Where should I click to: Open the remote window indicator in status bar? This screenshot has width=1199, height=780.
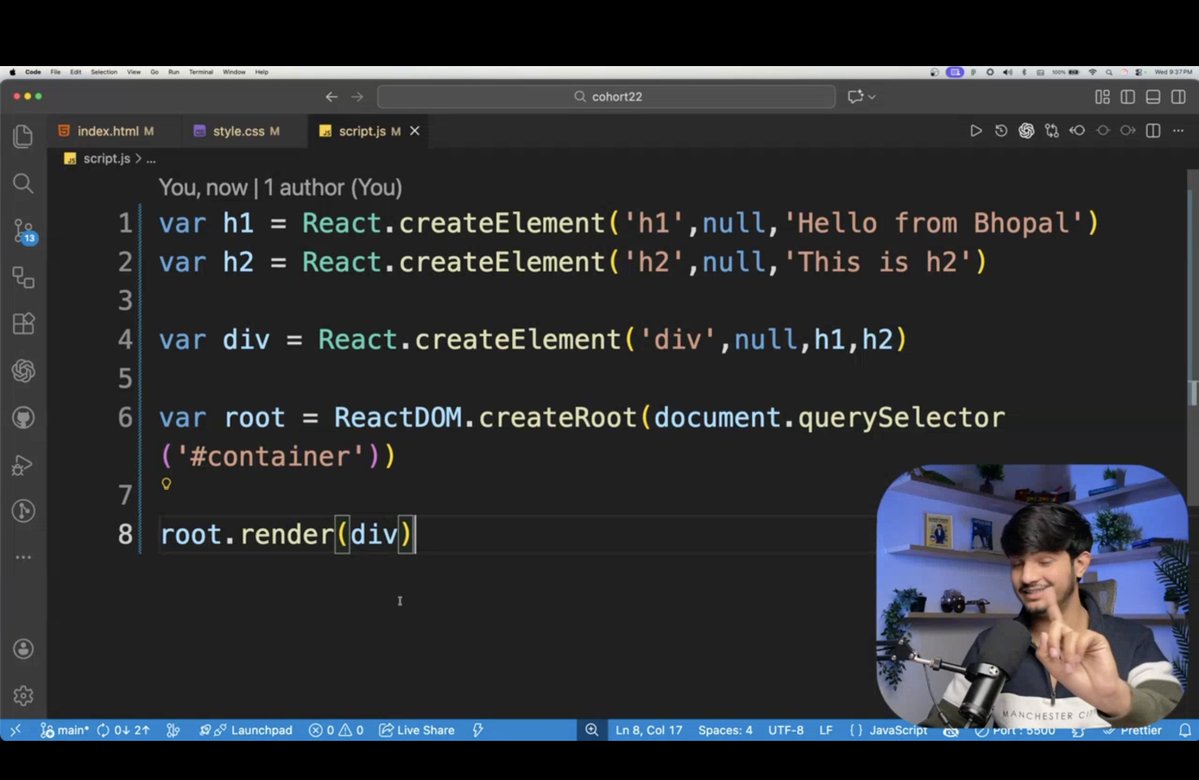(x=15, y=730)
